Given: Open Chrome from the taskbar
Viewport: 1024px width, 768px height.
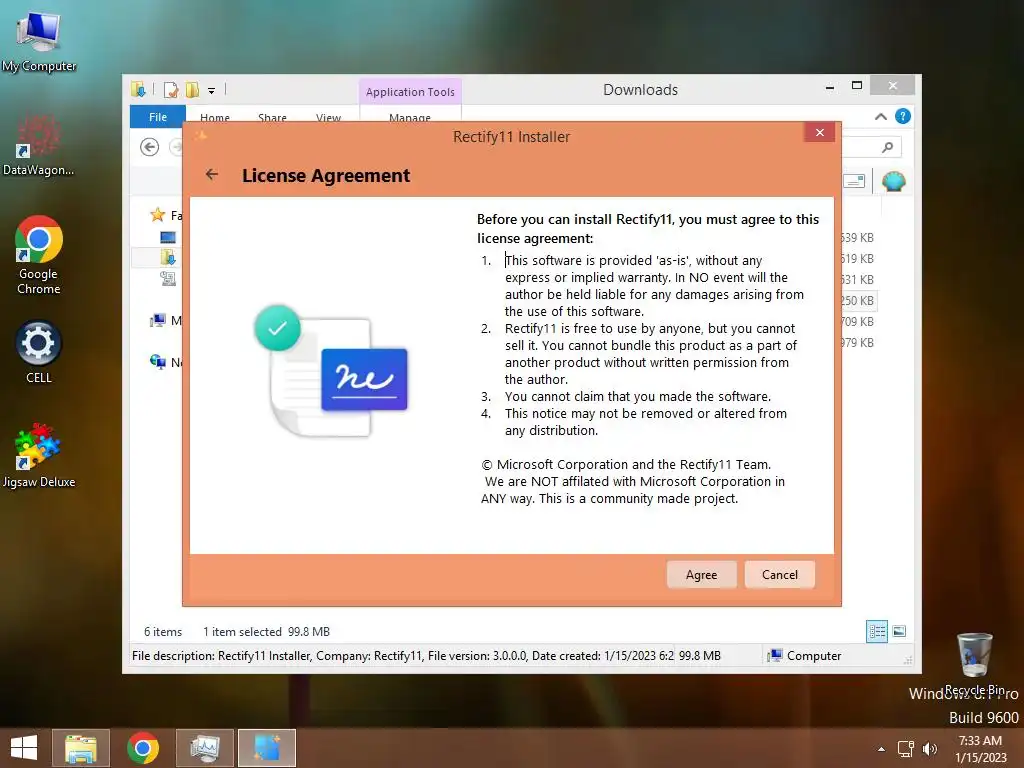Looking at the screenshot, I should 143,748.
